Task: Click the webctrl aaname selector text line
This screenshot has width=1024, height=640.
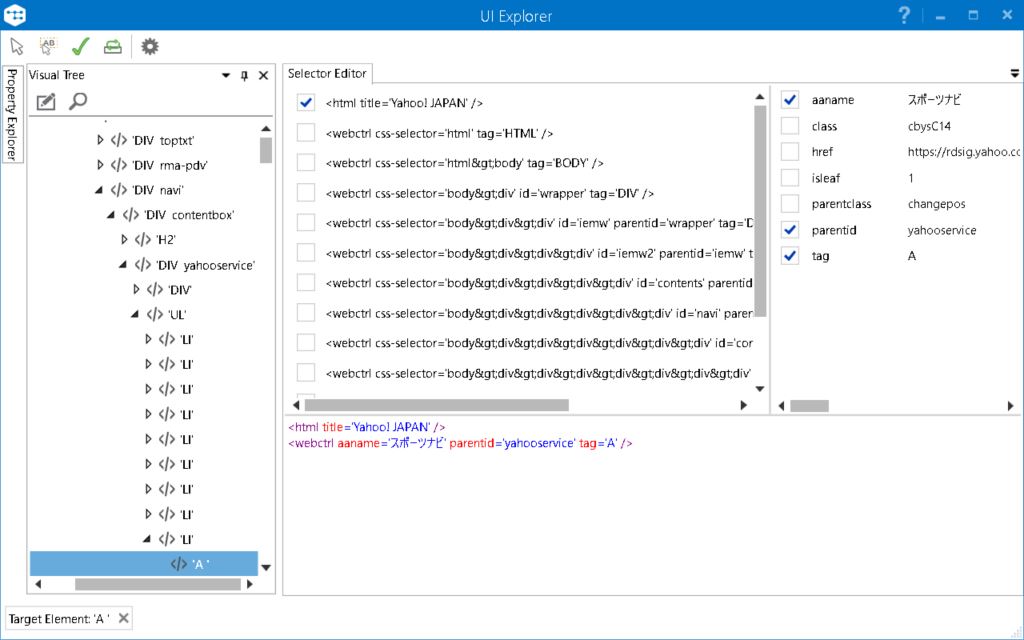Action: [x=460, y=443]
